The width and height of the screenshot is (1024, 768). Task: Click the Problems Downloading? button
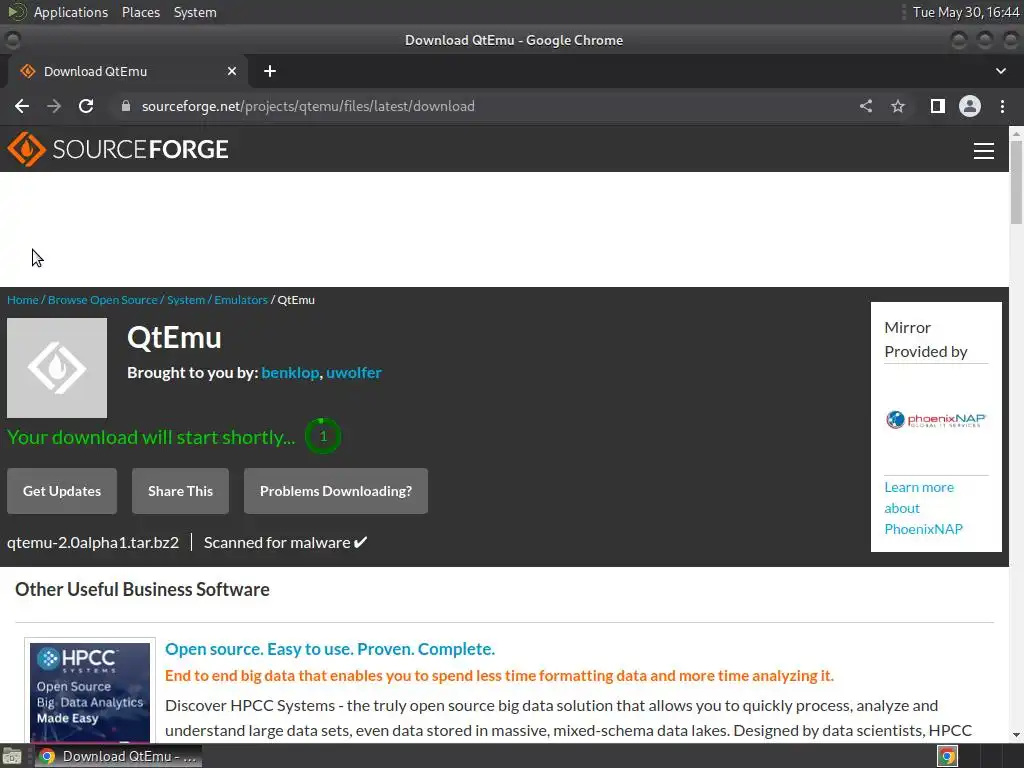pyautogui.click(x=336, y=491)
